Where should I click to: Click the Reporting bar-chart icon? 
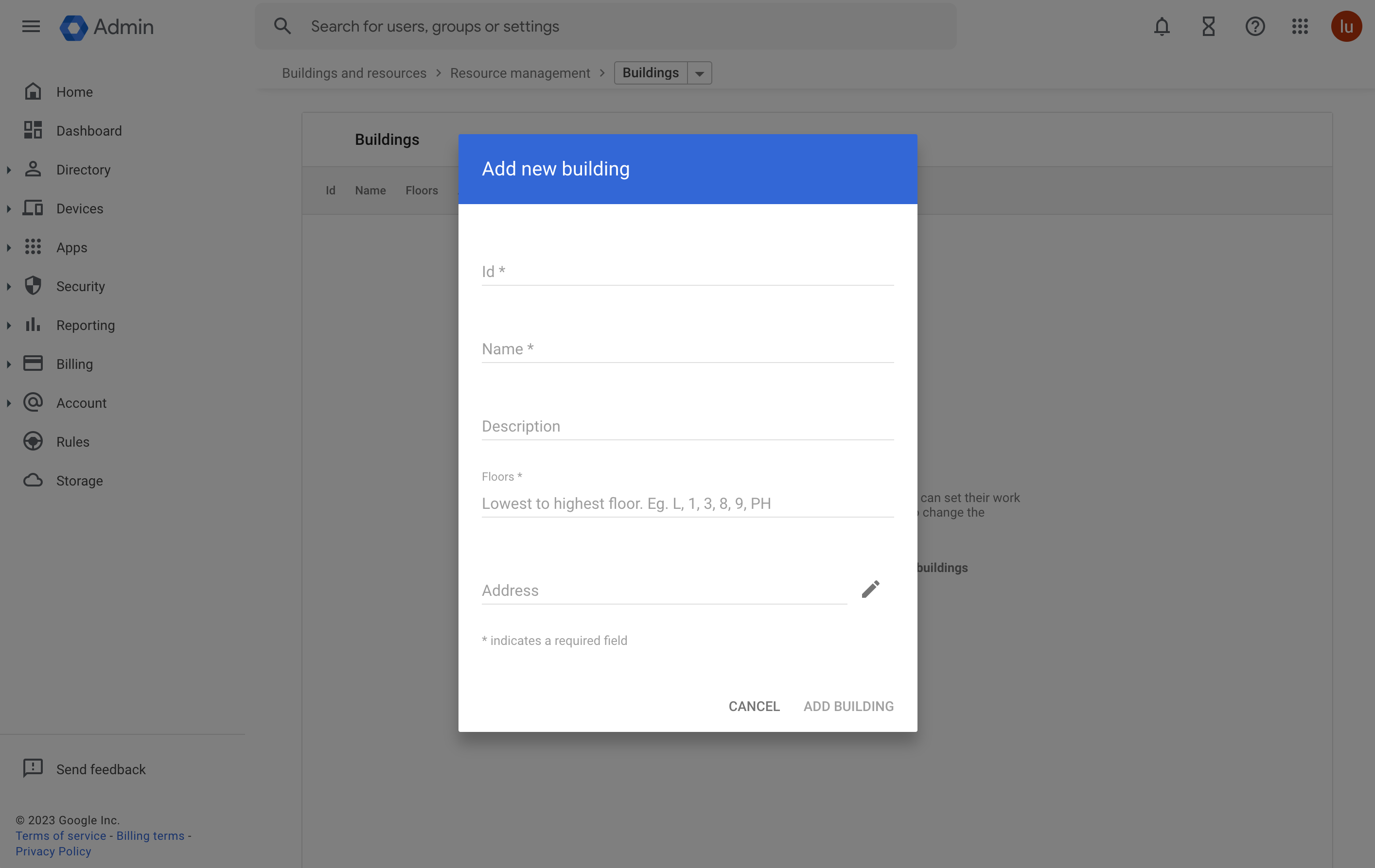[33, 325]
